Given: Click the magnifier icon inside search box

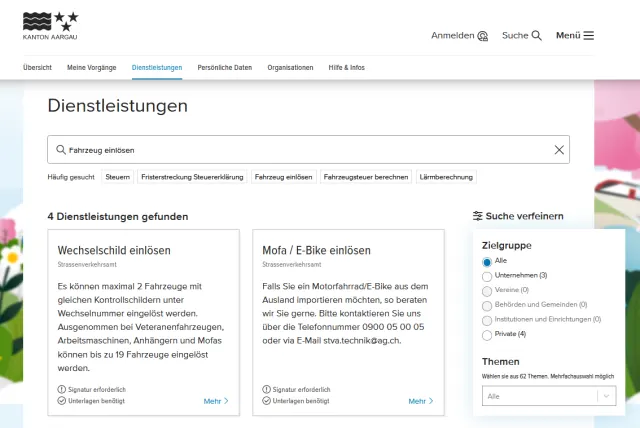Looking at the screenshot, I should (61, 150).
